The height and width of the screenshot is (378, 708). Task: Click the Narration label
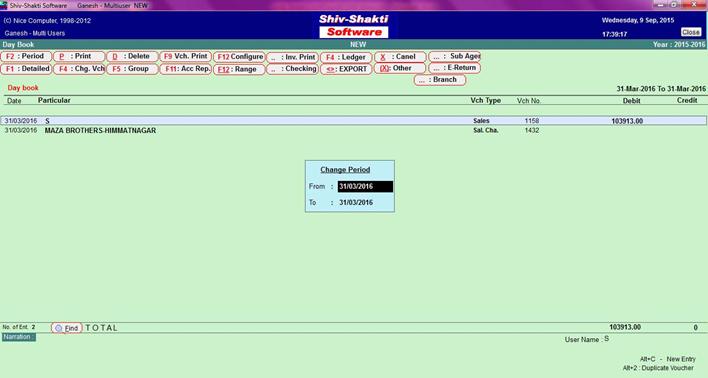click(x=19, y=337)
